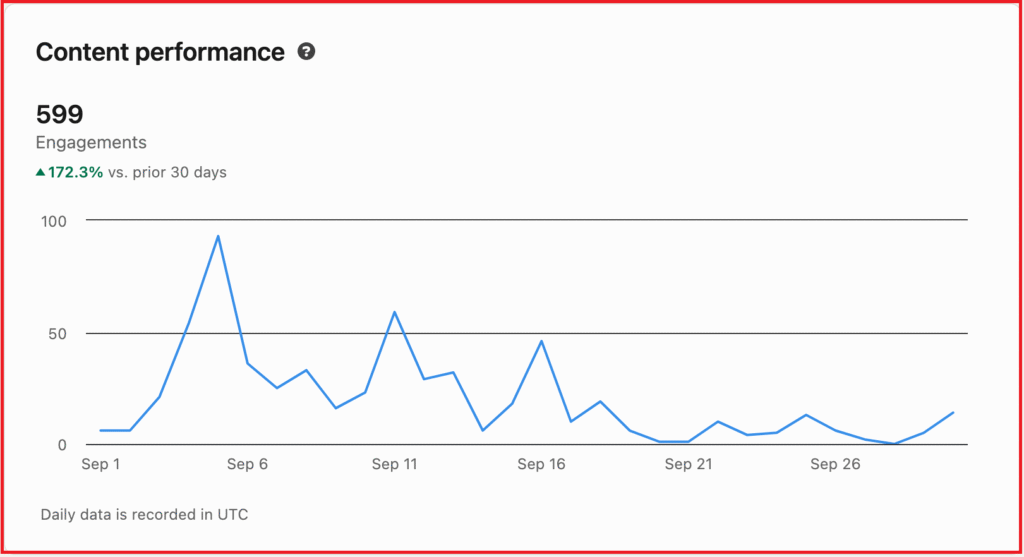Click the 100 y-axis label

point(52,220)
